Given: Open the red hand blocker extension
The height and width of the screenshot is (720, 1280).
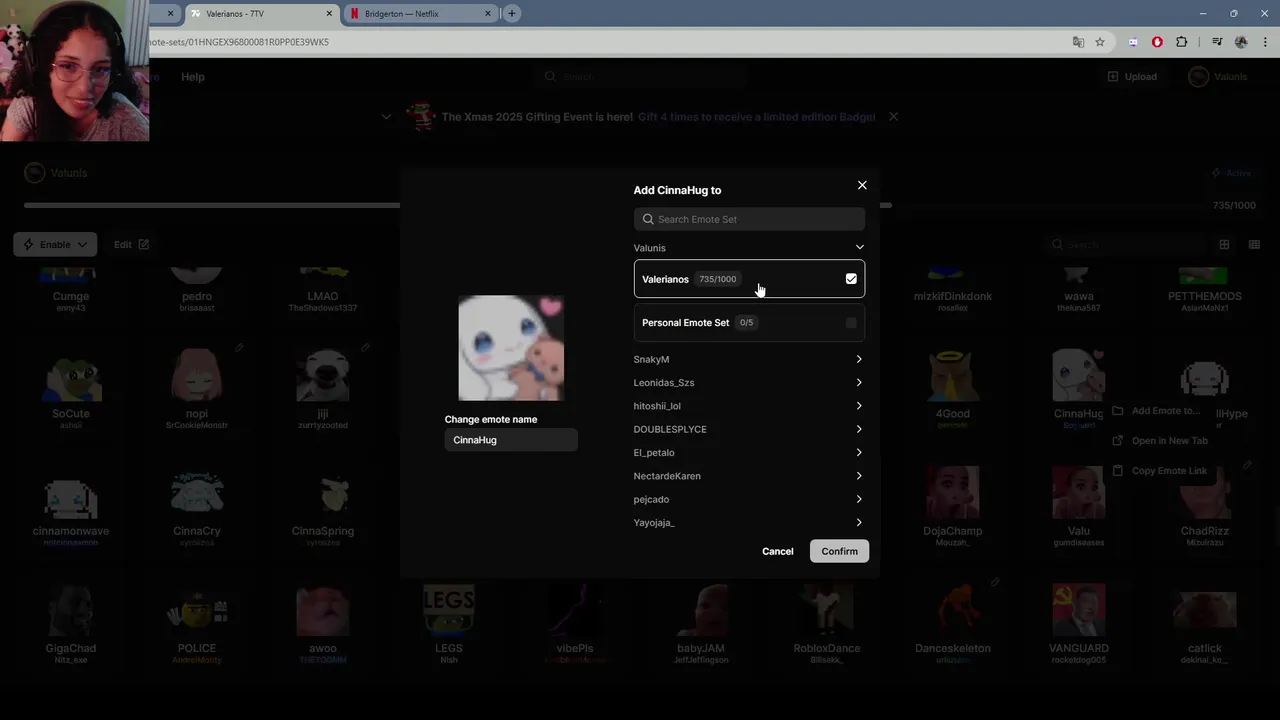Looking at the screenshot, I should [x=1157, y=42].
